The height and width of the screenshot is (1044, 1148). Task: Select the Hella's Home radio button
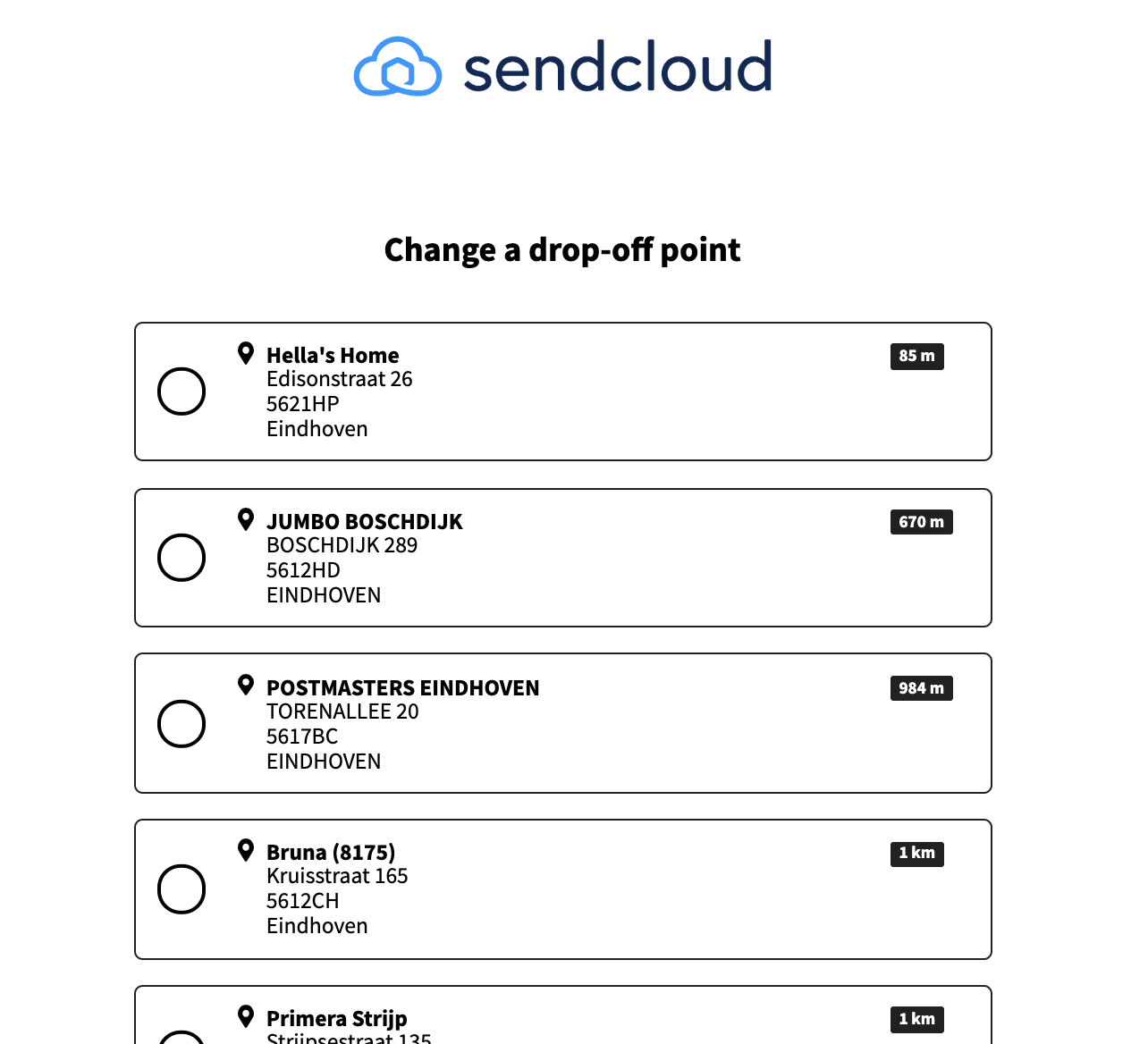181,391
